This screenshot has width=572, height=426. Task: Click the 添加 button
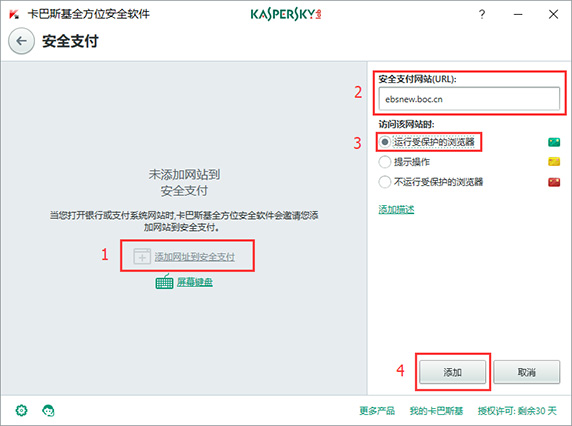coord(452,372)
